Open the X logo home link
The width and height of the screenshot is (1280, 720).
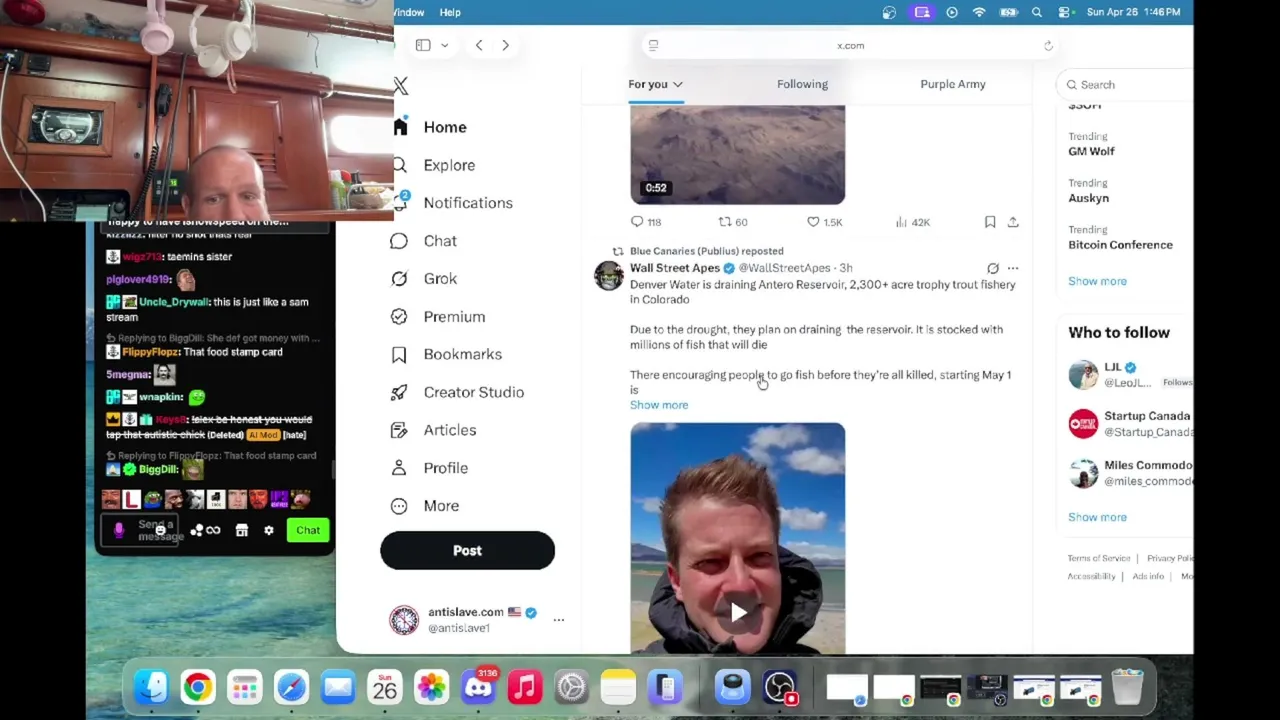400,86
